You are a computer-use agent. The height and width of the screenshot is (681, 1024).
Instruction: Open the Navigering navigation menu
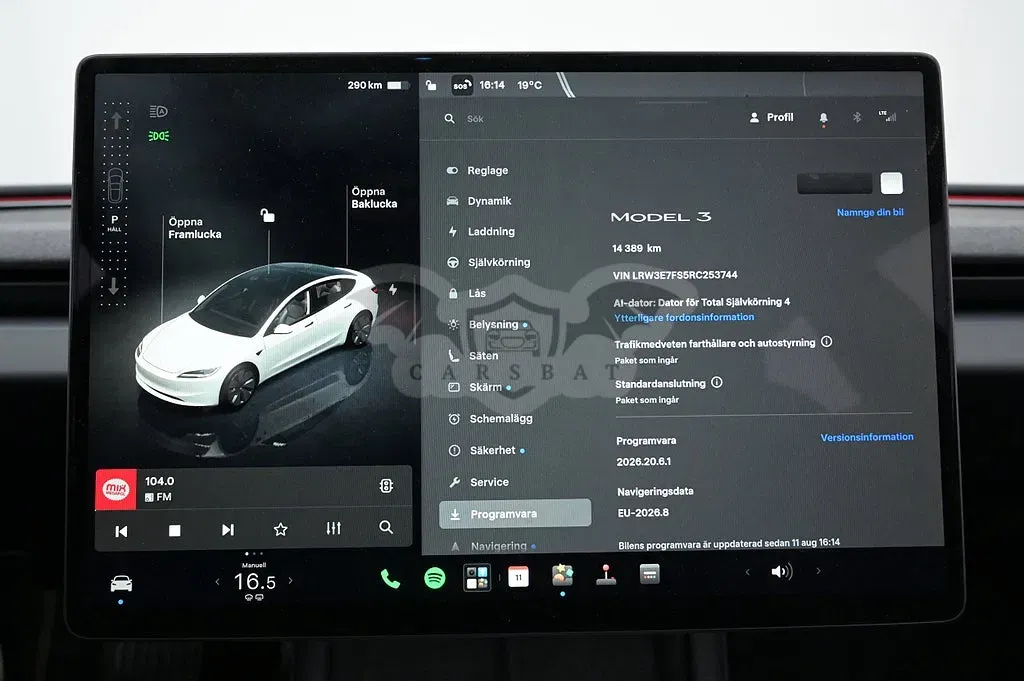493,546
